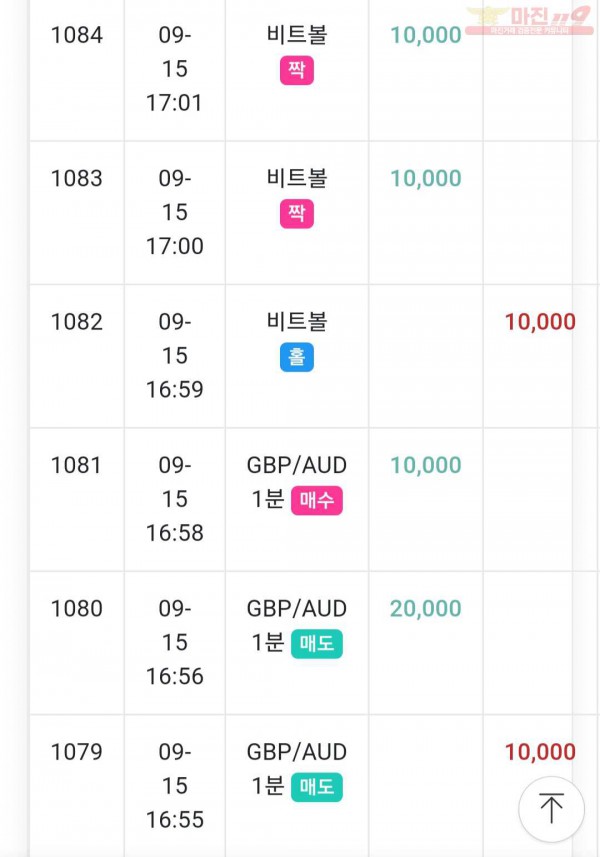Select record number 1084
The image size is (600, 857).
click(x=77, y=35)
